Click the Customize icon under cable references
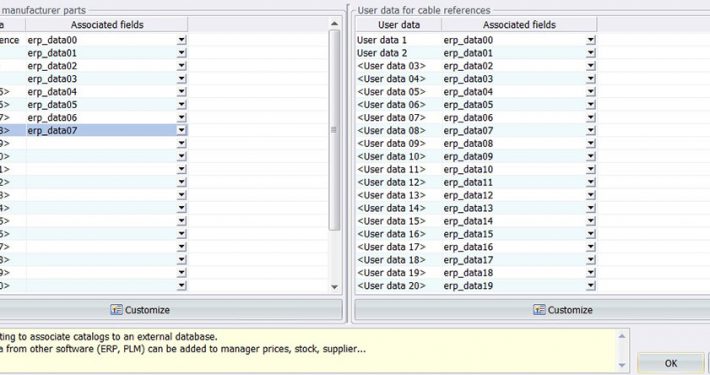710x375 pixels. point(539,310)
